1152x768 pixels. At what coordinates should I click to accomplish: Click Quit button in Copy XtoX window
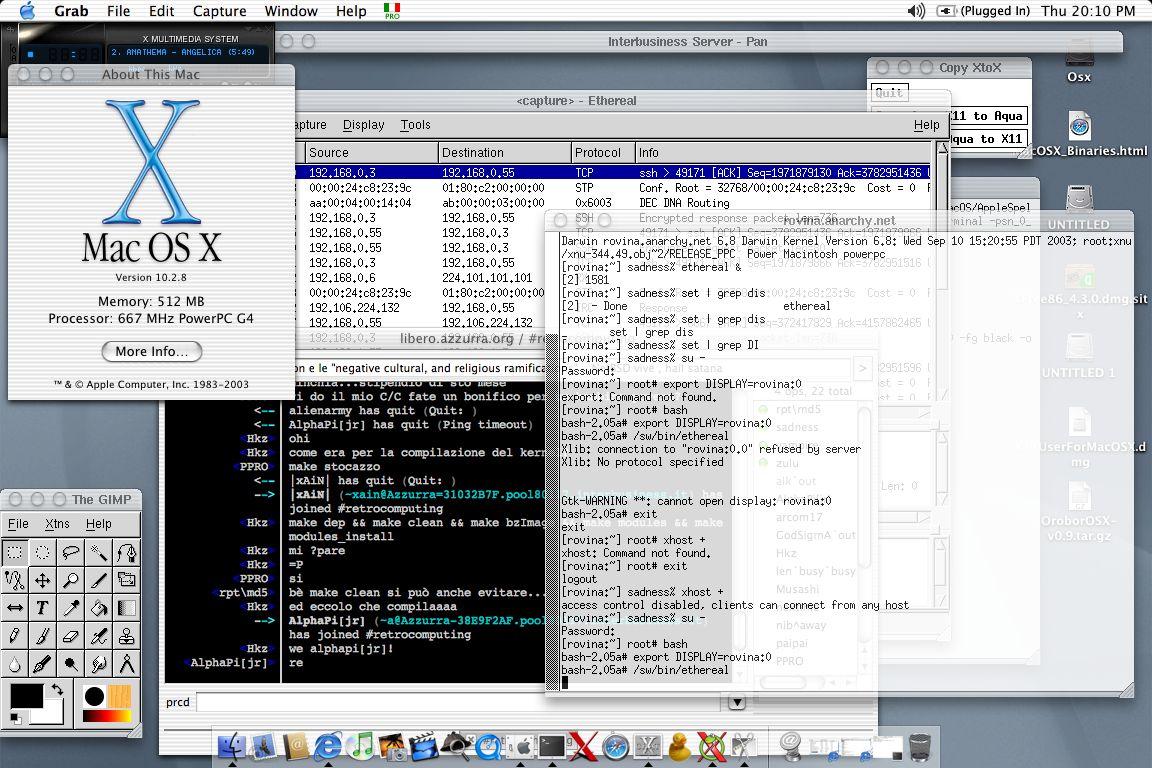pos(889,93)
